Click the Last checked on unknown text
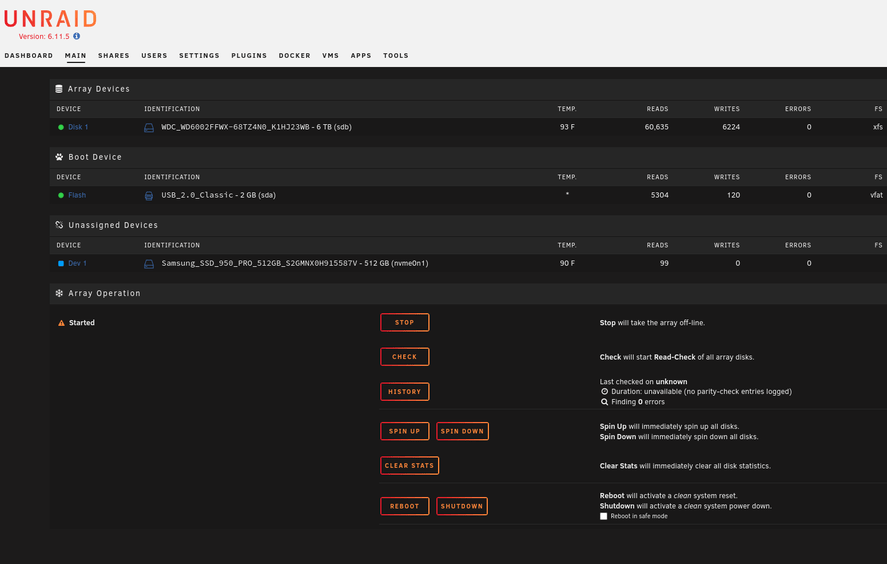 point(643,382)
